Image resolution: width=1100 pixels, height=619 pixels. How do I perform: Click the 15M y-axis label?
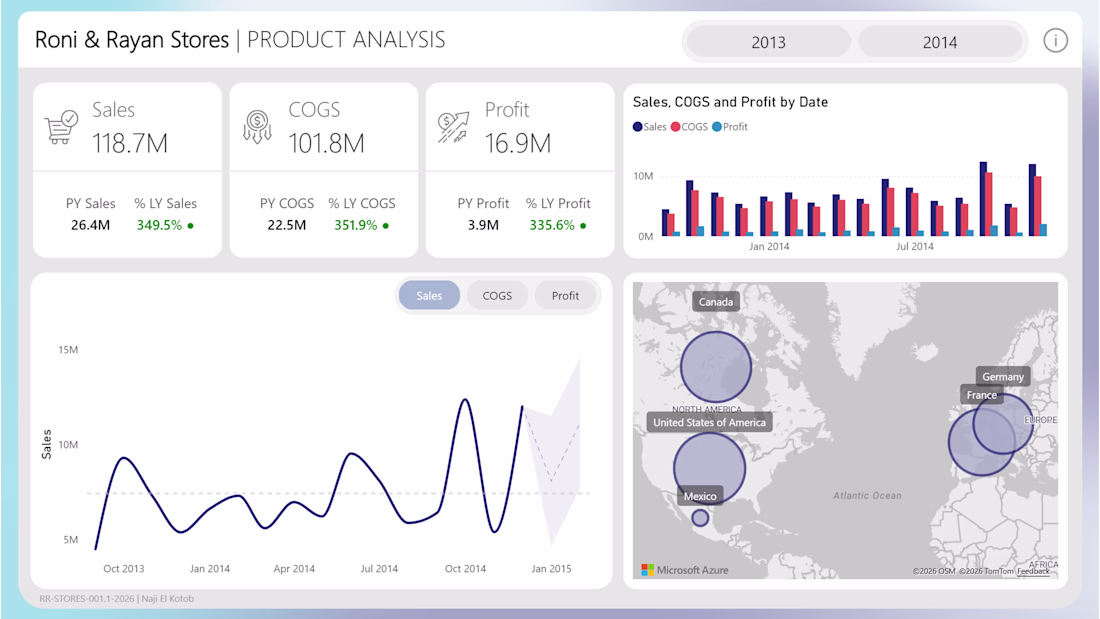point(68,350)
